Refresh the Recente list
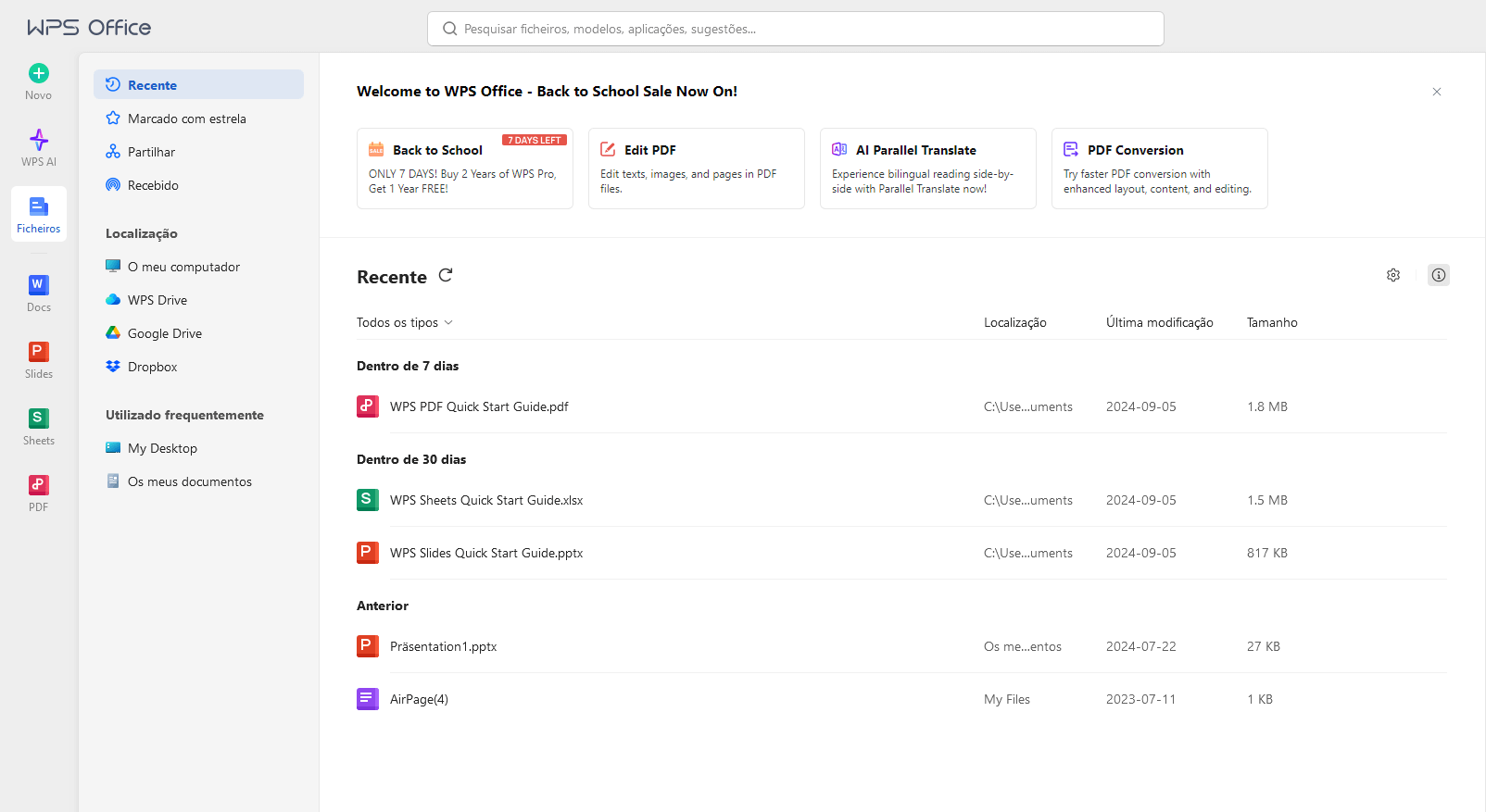This screenshot has width=1486, height=812. [x=446, y=275]
